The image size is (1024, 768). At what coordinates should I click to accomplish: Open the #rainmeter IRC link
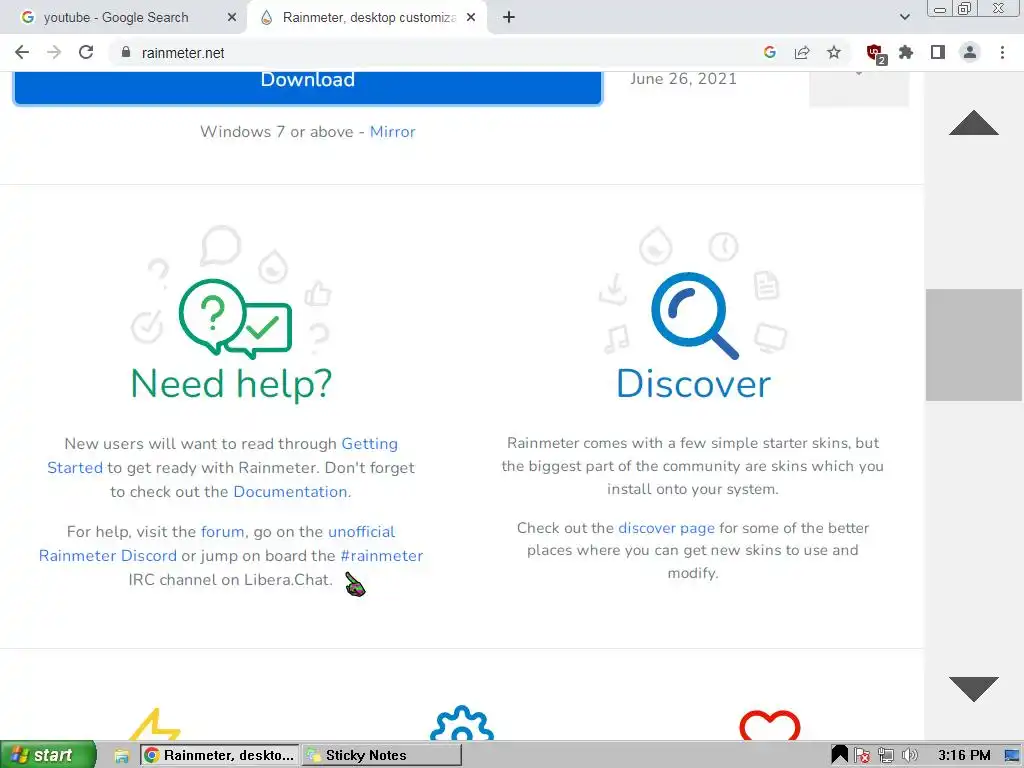[382, 556]
